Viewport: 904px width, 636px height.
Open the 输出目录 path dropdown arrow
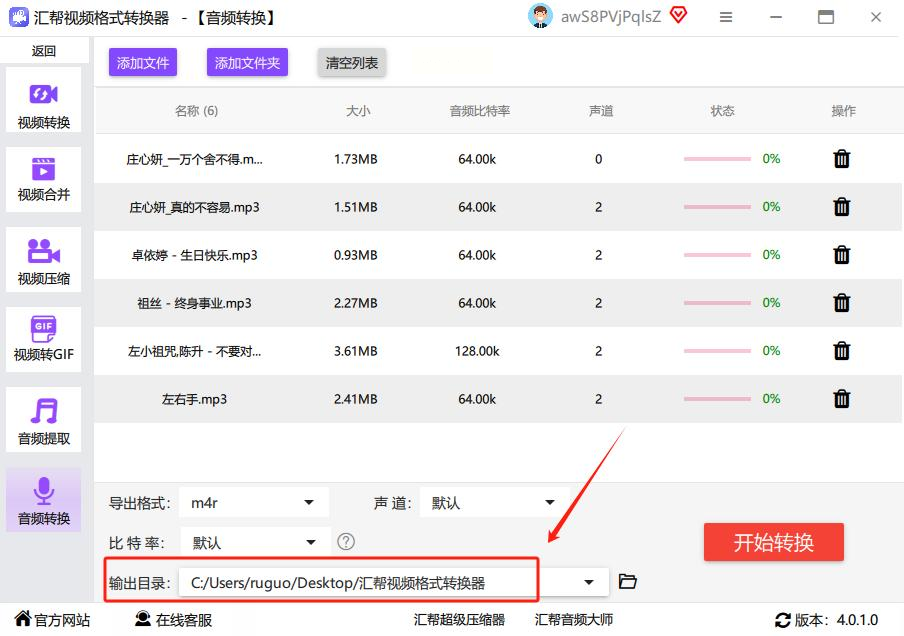(590, 582)
